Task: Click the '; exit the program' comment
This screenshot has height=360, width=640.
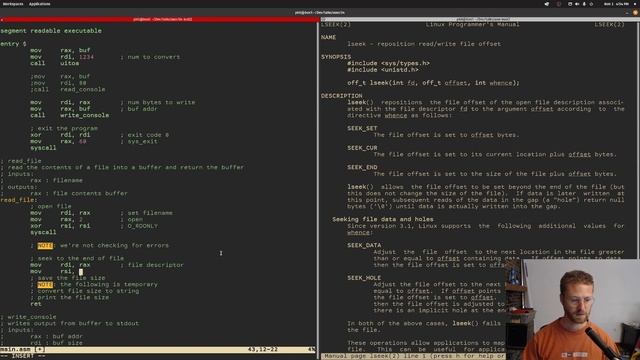Action: tap(64, 128)
